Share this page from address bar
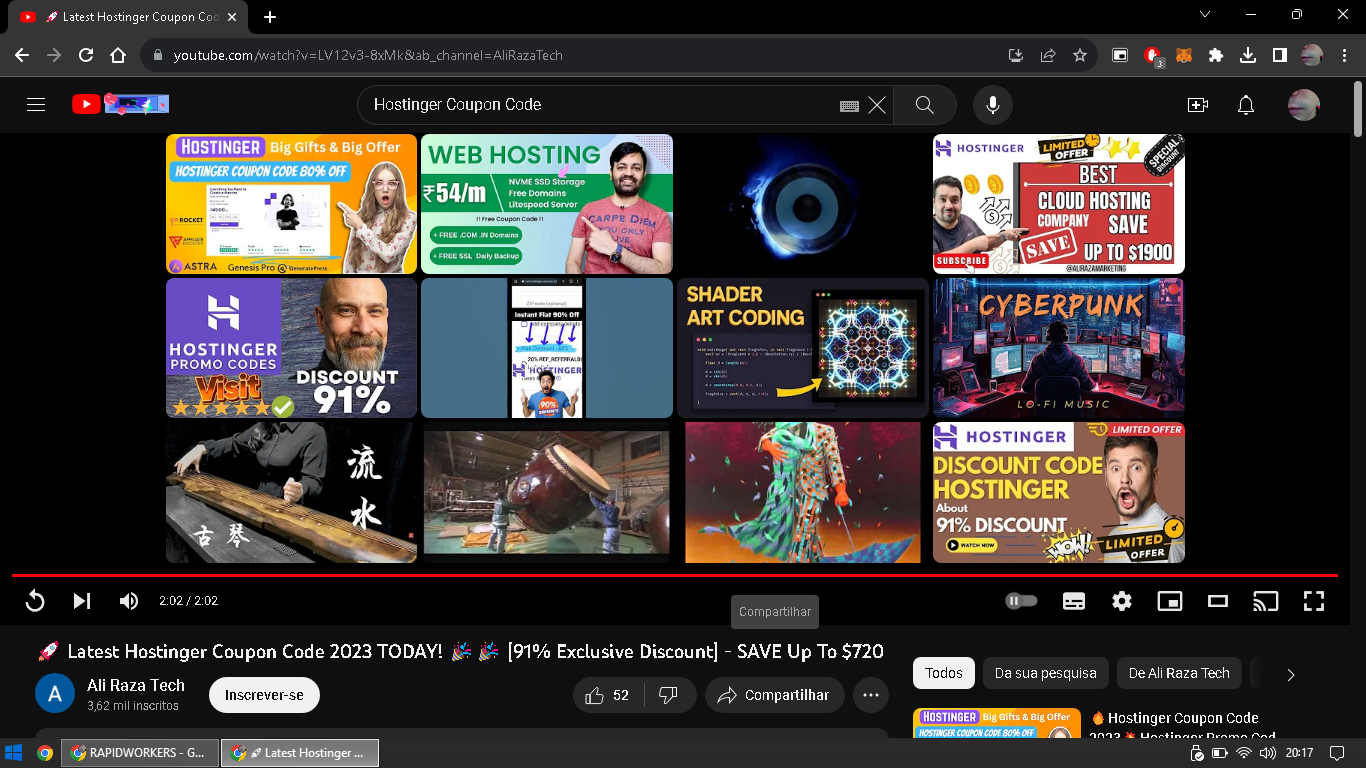Image resolution: width=1366 pixels, height=768 pixels. tap(1048, 55)
